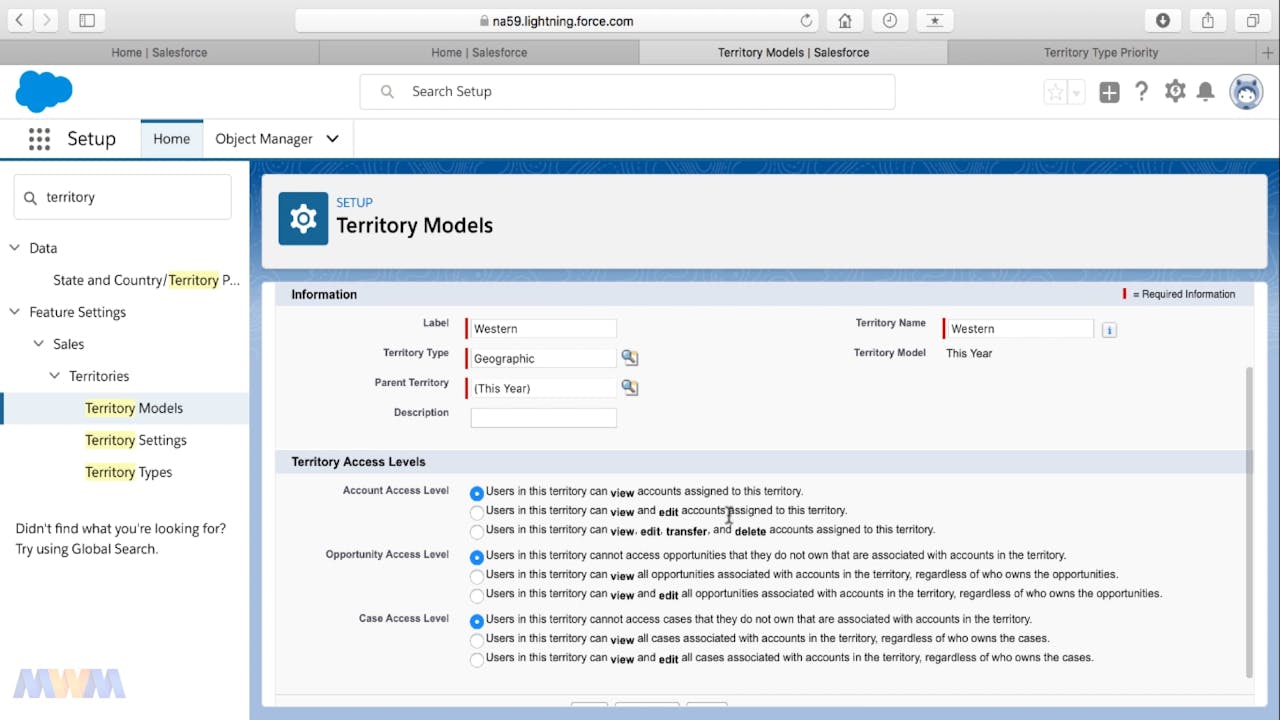Open Territory Types in sidebar
This screenshot has height=720, width=1280.
(x=128, y=472)
